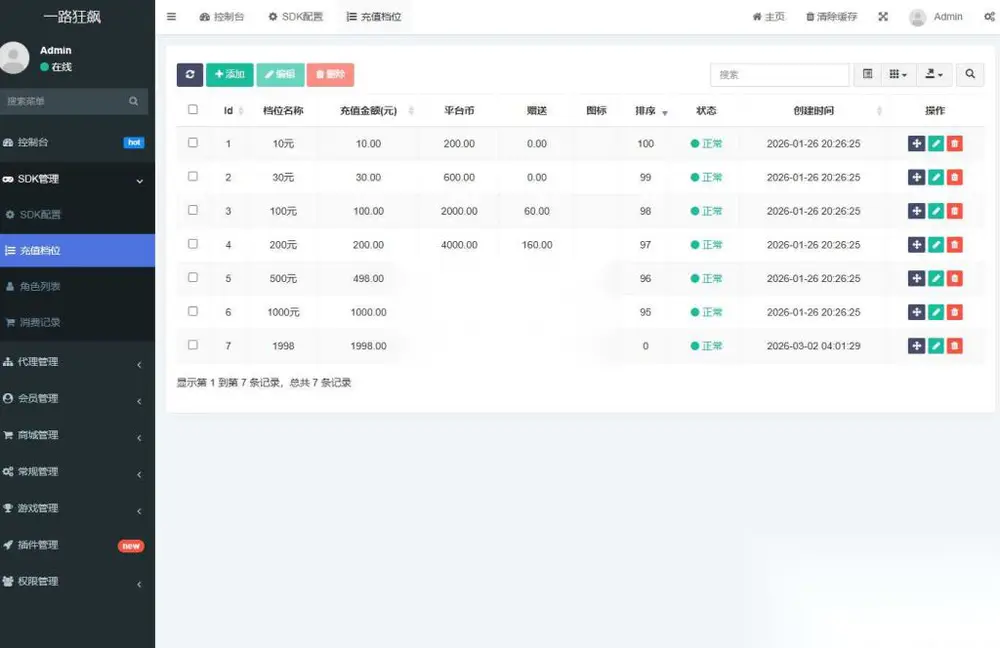Click the drag-sort icon for row 30元
The height and width of the screenshot is (648, 1000).
916,177
